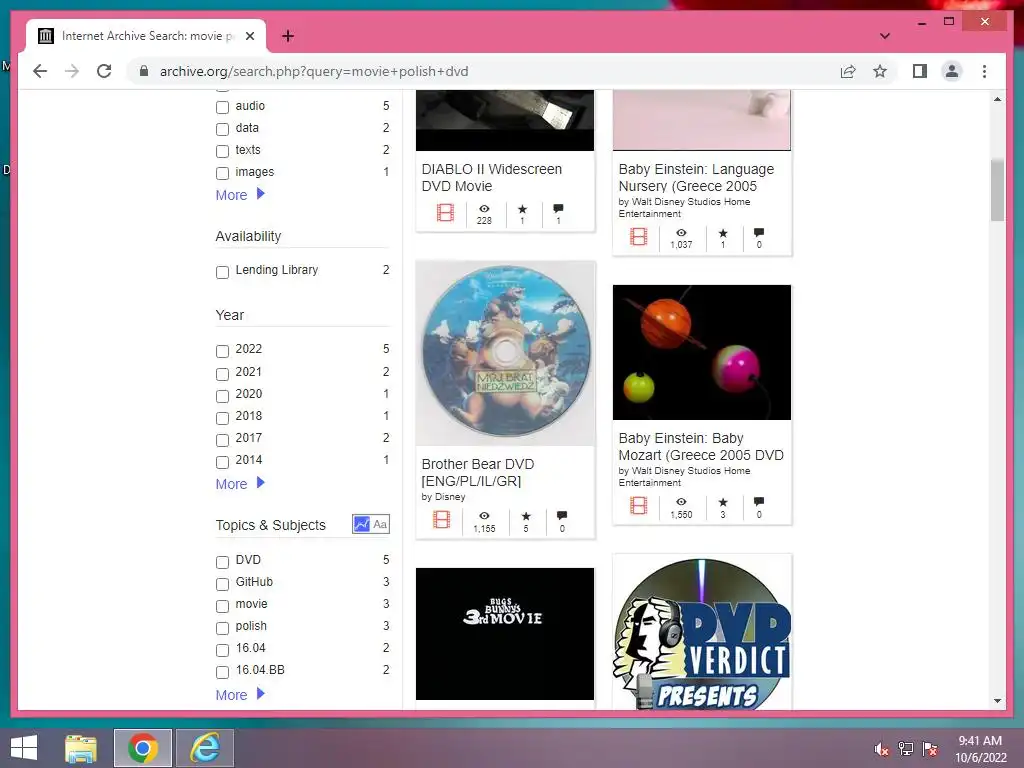Click the film icon on Baby Mozart card

point(639,505)
